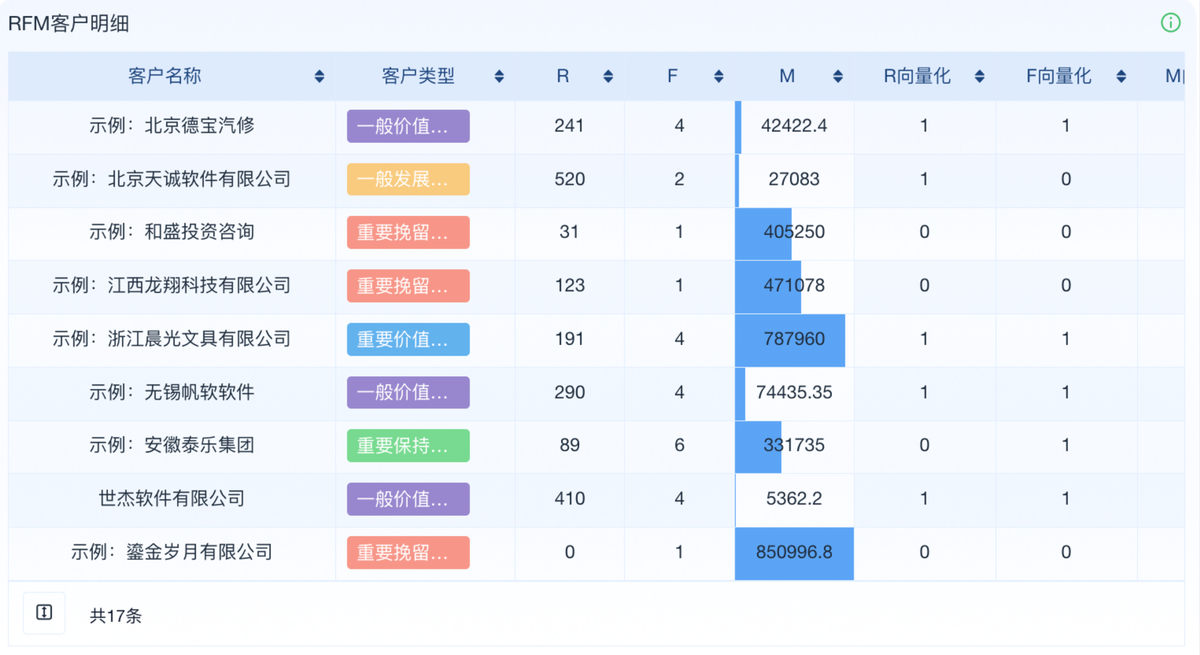Click the 850996.8 M value bar
This screenshot has height=655, width=1200.
(794, 553)
